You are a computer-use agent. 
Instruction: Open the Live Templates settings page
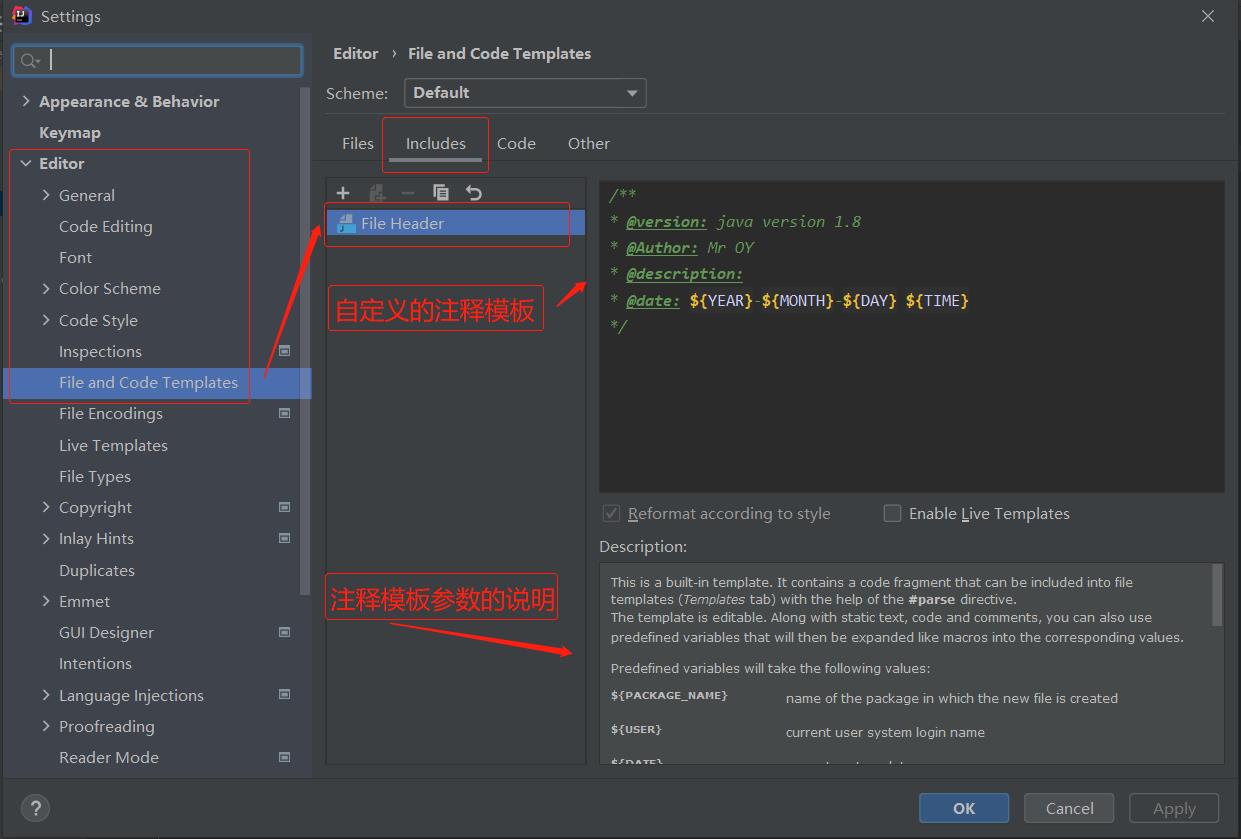tap(113, 445)
